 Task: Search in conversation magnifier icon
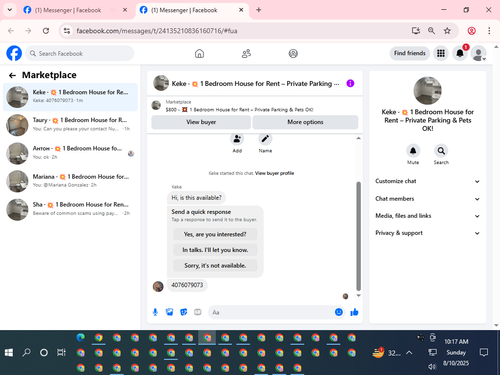click(441, 151)
